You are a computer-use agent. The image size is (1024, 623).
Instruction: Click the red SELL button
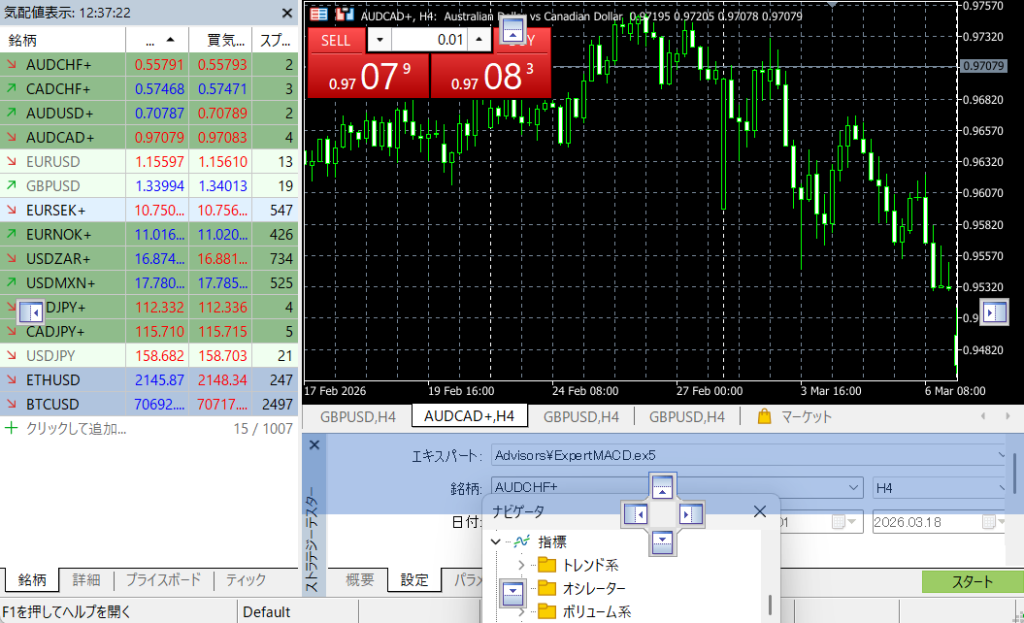pos(335,39)
